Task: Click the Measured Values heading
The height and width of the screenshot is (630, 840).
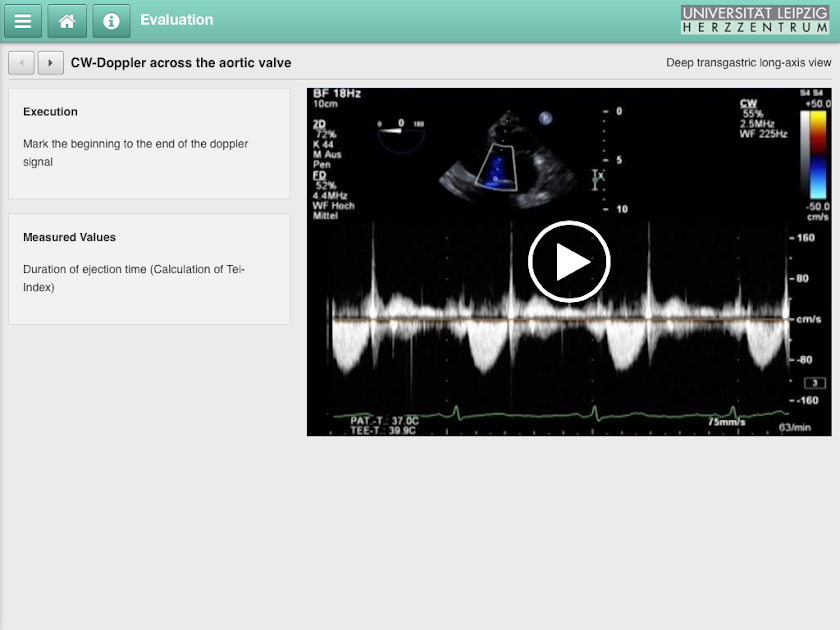Action: [x=69, y=237]
